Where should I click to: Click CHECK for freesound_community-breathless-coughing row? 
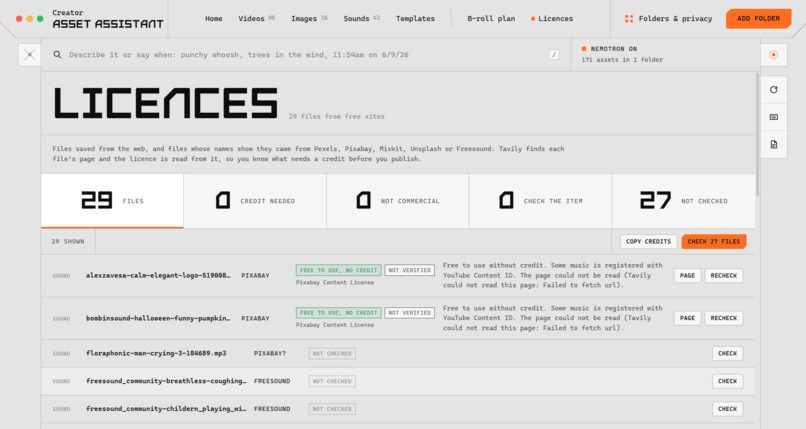coord(727,381)
